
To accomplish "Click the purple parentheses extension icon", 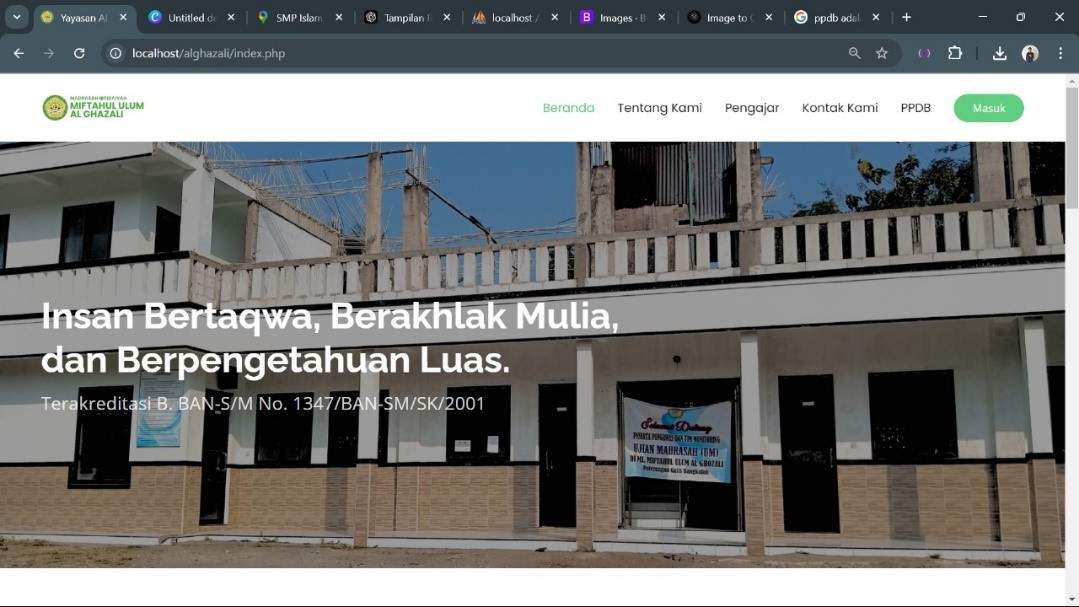I will [x=923, y=53].
